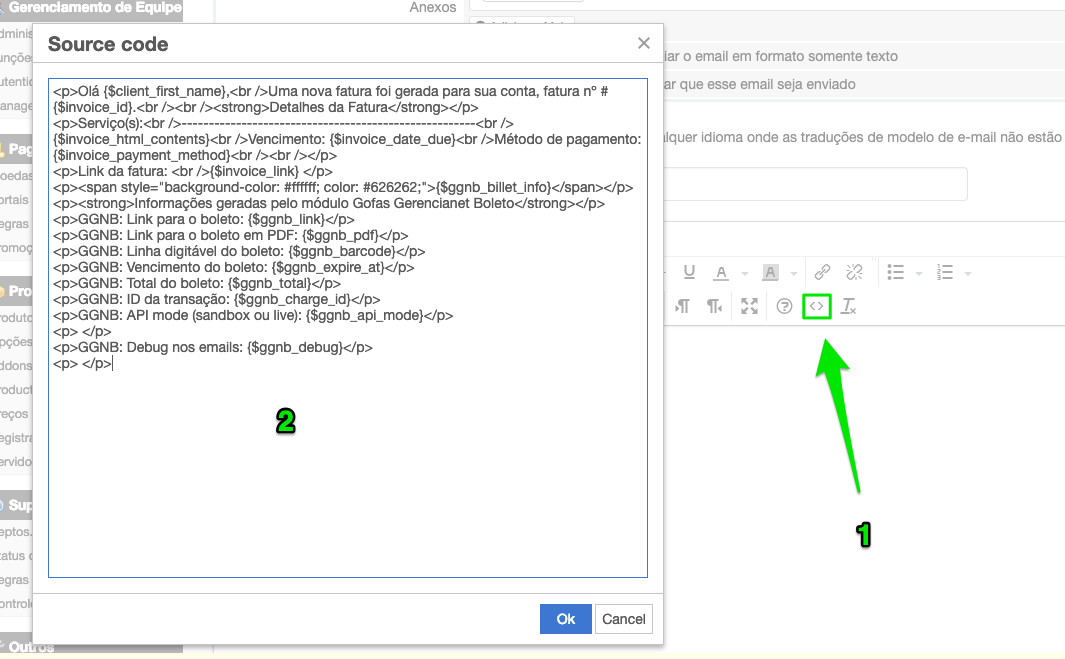Screen dimensions: 1065x659
Task: Toggle fullscreen editor mode
Action: [x=749, y=306]
